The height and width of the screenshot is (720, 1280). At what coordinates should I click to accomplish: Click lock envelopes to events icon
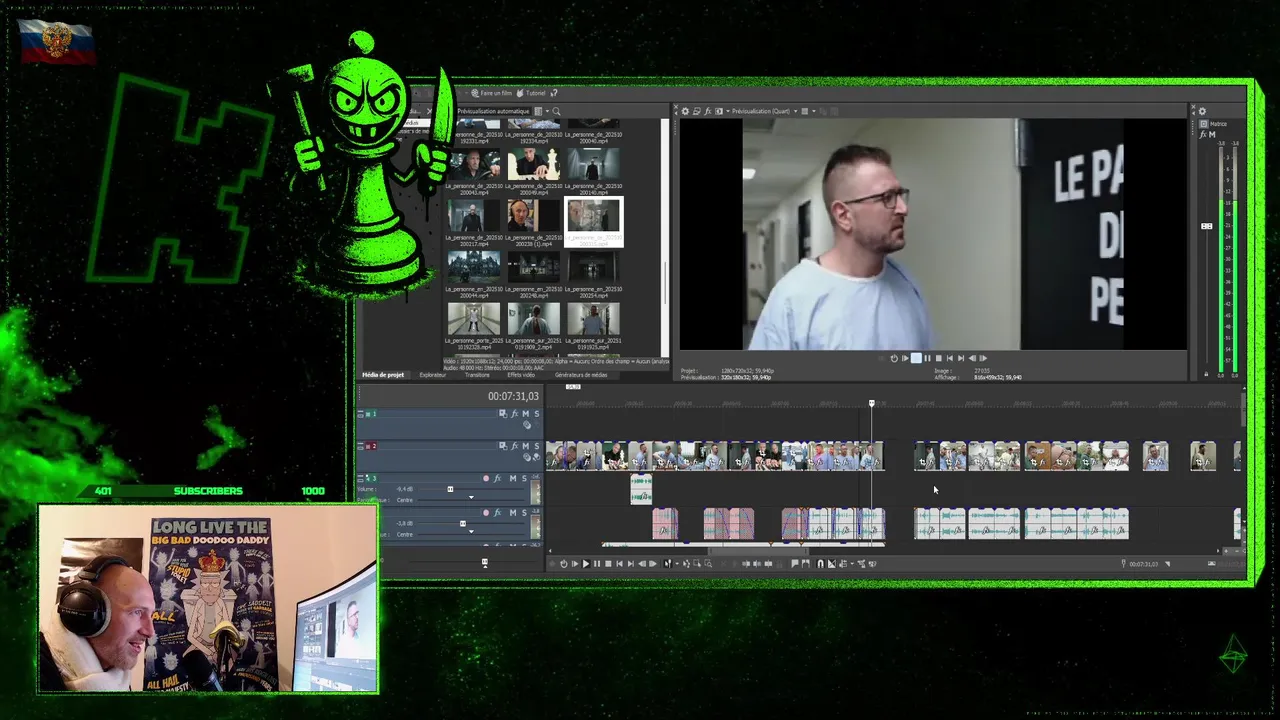coord(861,563)
